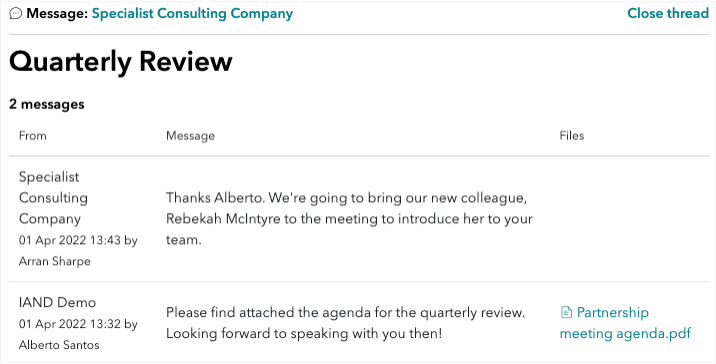Click the Message: label in header
Image resolution: width=716 pixels, height=364 pixels.
pyautogui.click(x=57, y=13)
